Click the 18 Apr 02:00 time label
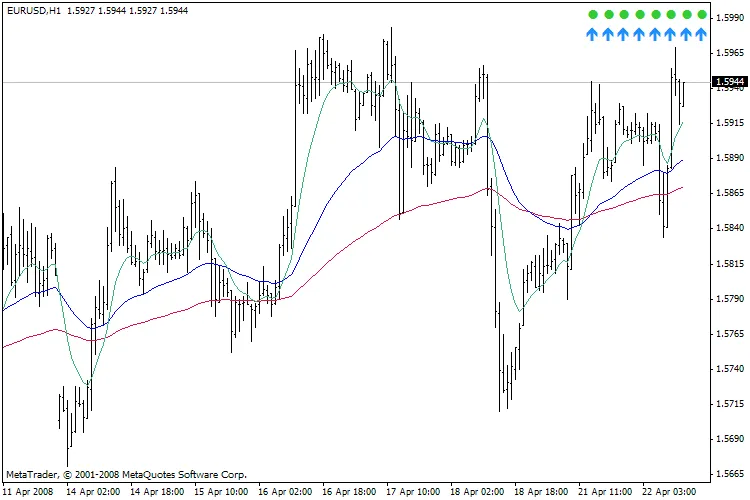This screenshot has height=500, width=750. [x=478, y=491]
